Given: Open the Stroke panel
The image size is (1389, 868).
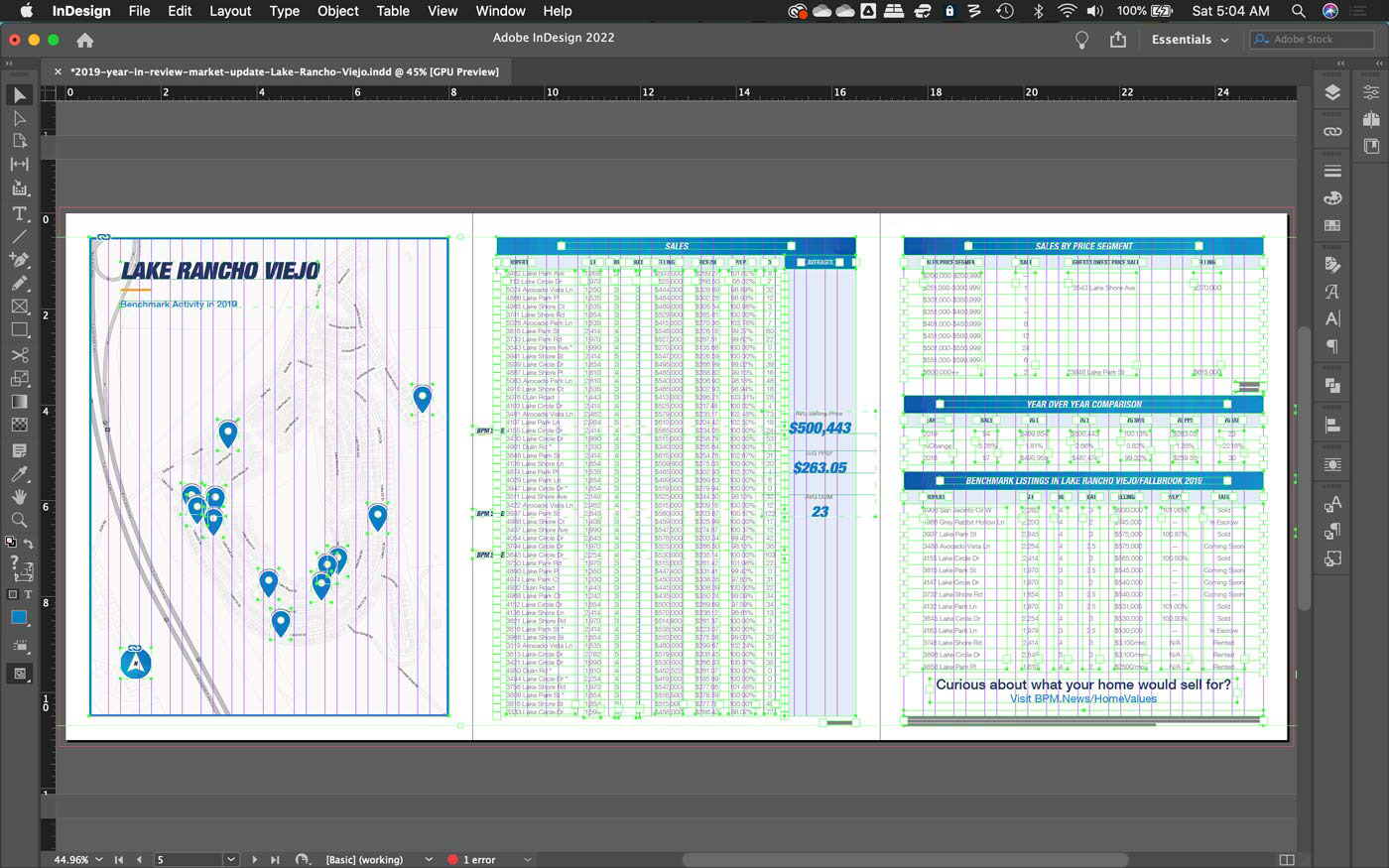Looking at the screenshot, I should tap(1332, 171).
